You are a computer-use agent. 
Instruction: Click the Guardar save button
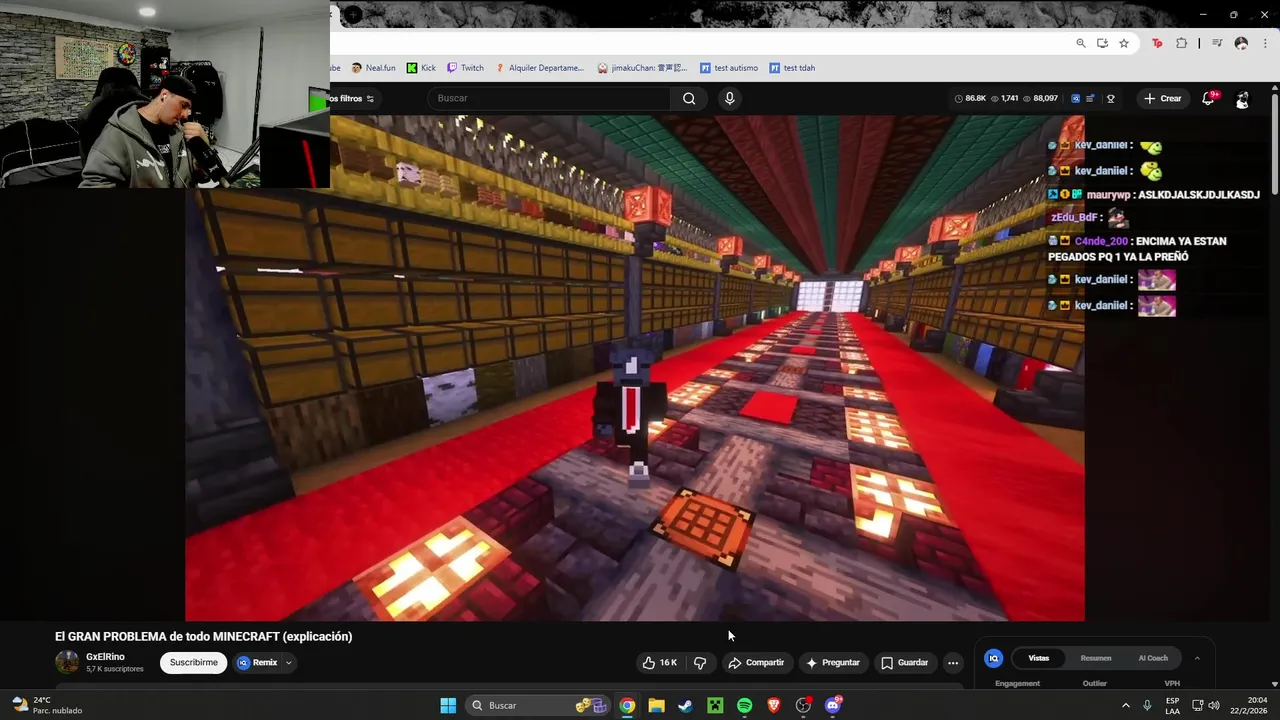tap(904, 662)
